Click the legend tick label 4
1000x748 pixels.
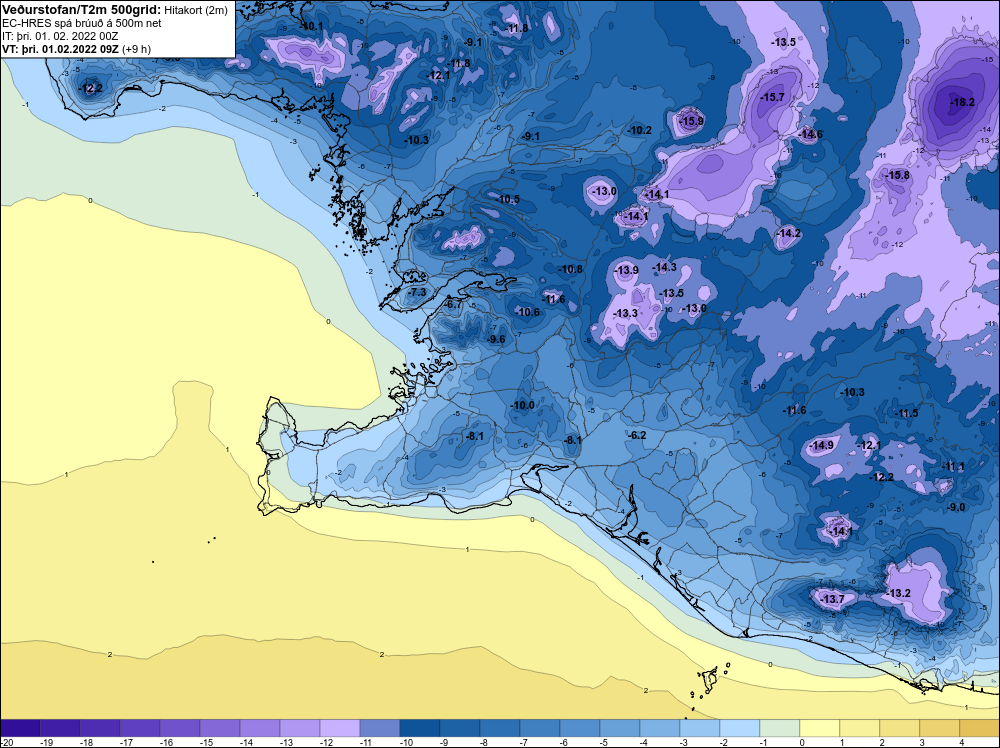click(962, 742)
